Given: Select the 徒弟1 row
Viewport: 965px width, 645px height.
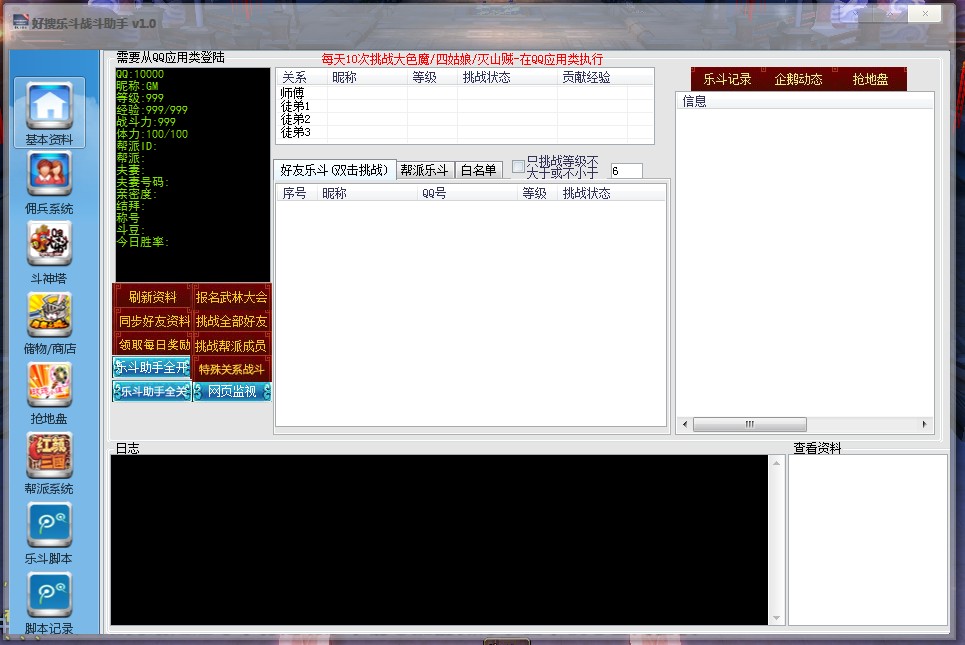Looking at the screenshot, I should (465, 106).
